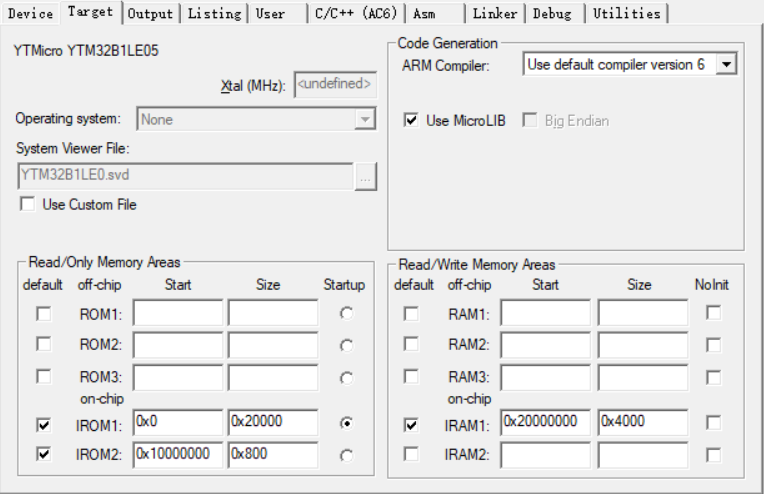764x494 pixels.
Task: Toggle the Use MicroLIB checkbox
Action: pyautogui.click(x=411, y=120)
